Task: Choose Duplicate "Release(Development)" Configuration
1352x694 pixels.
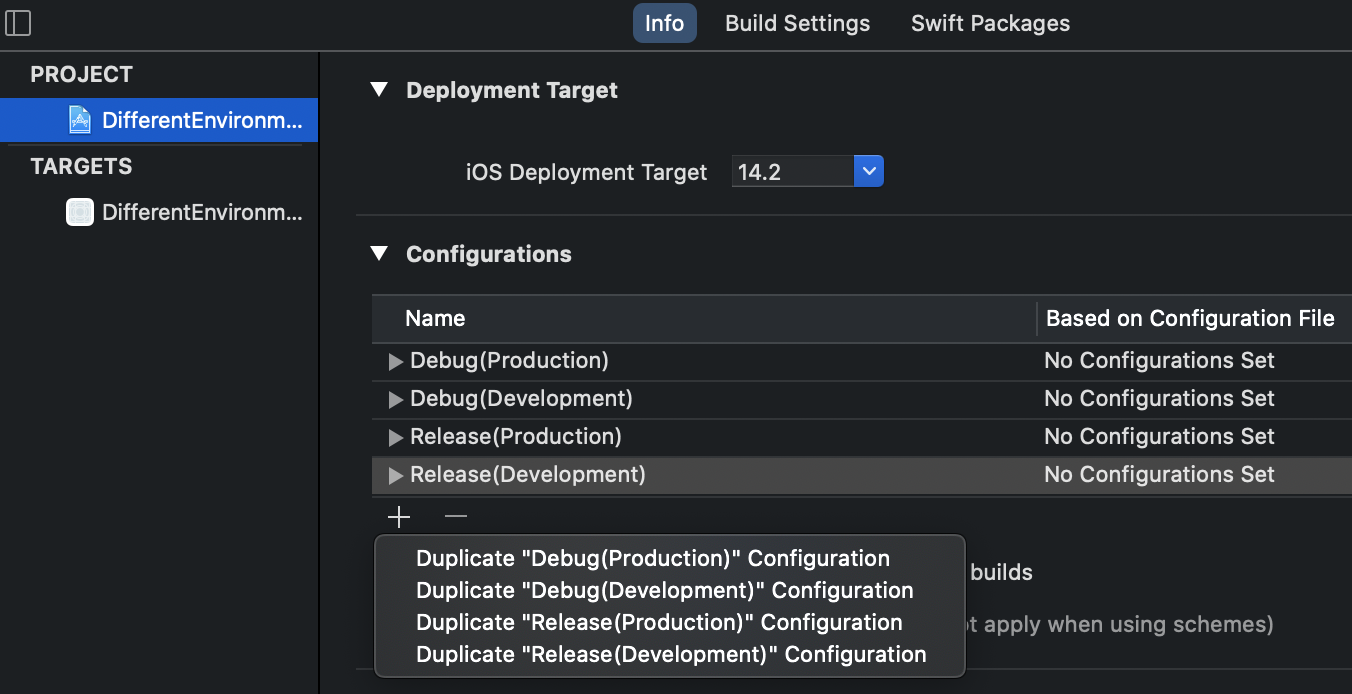Action: 671,655
